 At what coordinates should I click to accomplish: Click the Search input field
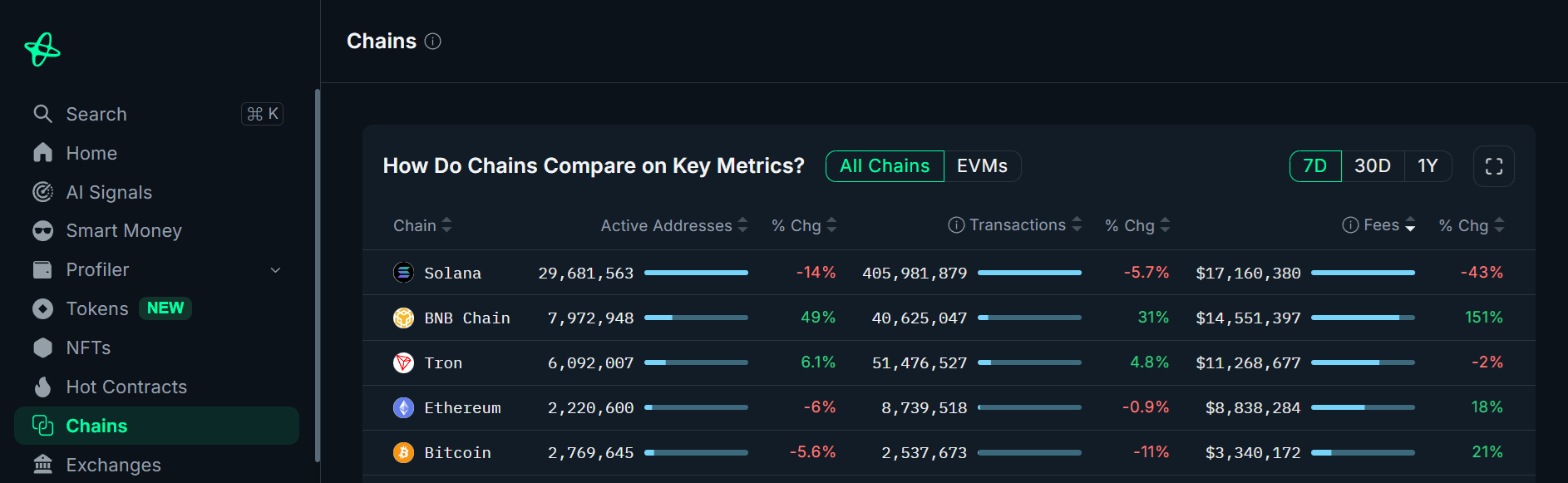point(156,114)
